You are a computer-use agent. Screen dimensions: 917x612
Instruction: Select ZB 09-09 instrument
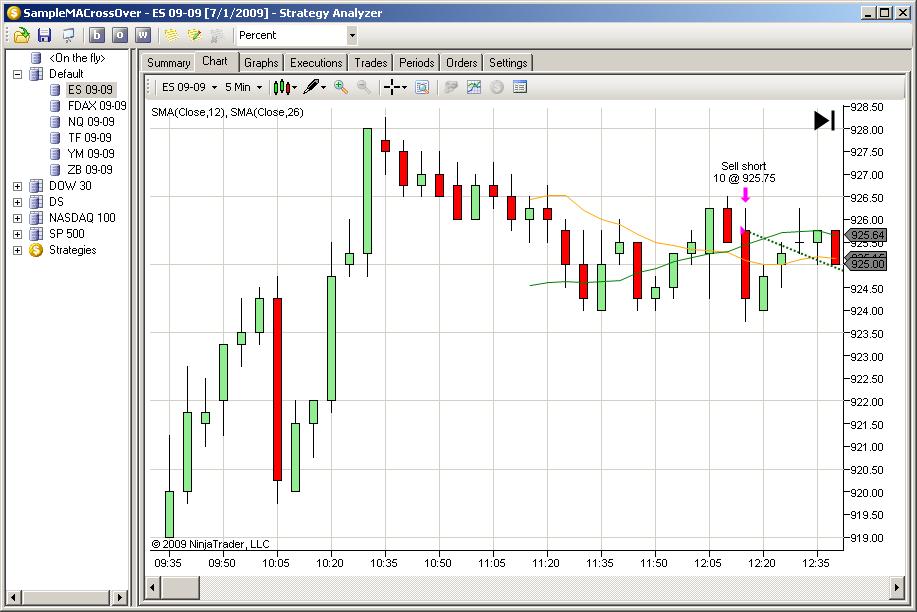(x=90, y=170)
